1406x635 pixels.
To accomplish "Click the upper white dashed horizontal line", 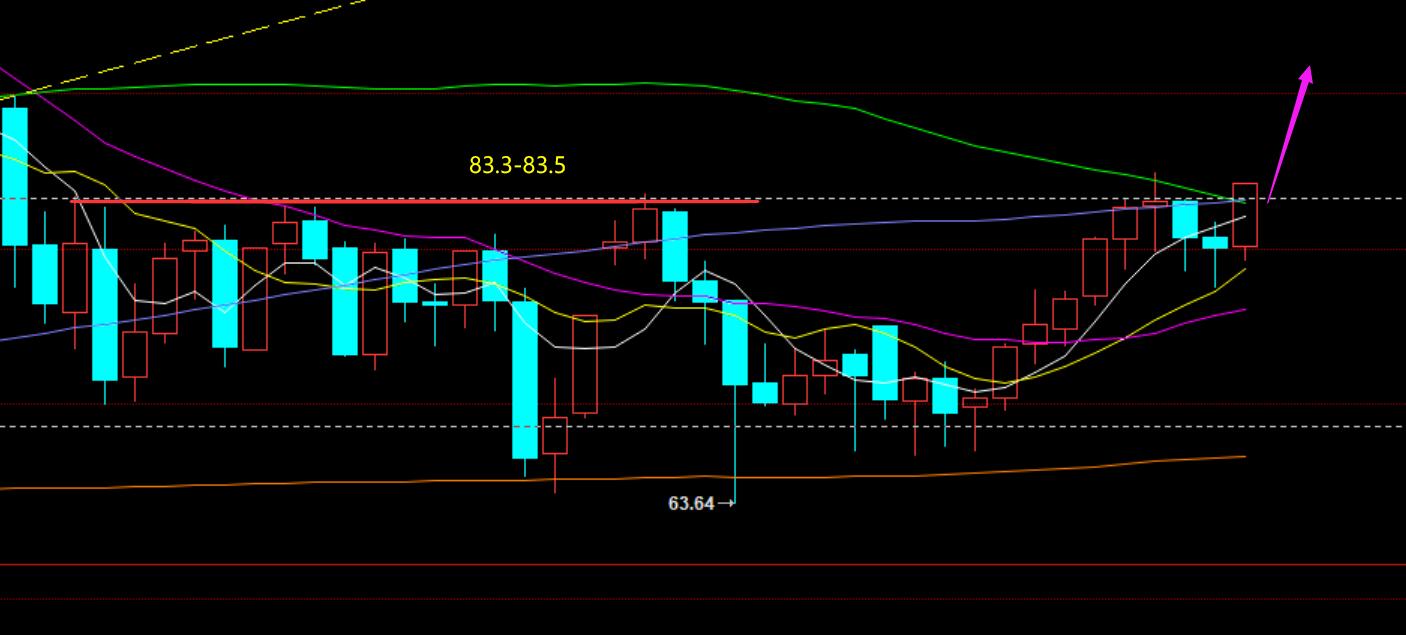I will (900, 198).
